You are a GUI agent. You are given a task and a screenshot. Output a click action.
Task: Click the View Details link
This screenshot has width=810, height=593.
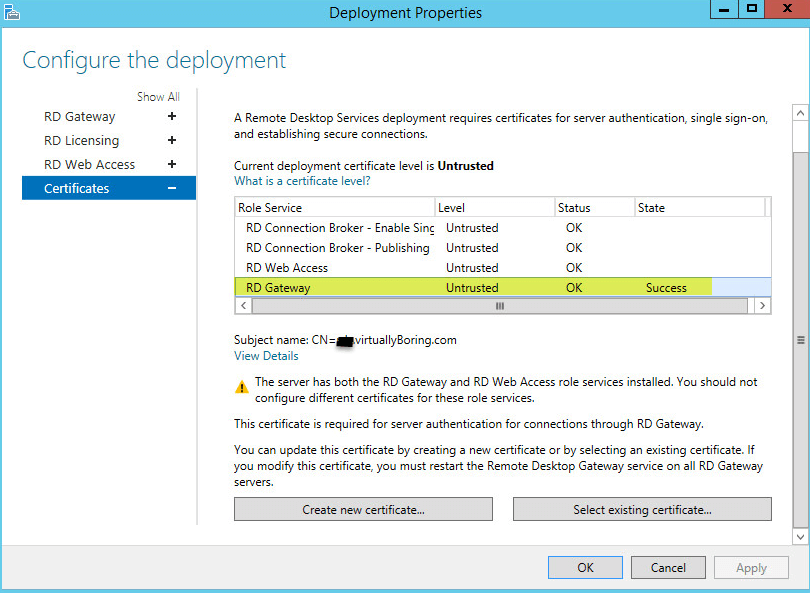click(266, 356)
